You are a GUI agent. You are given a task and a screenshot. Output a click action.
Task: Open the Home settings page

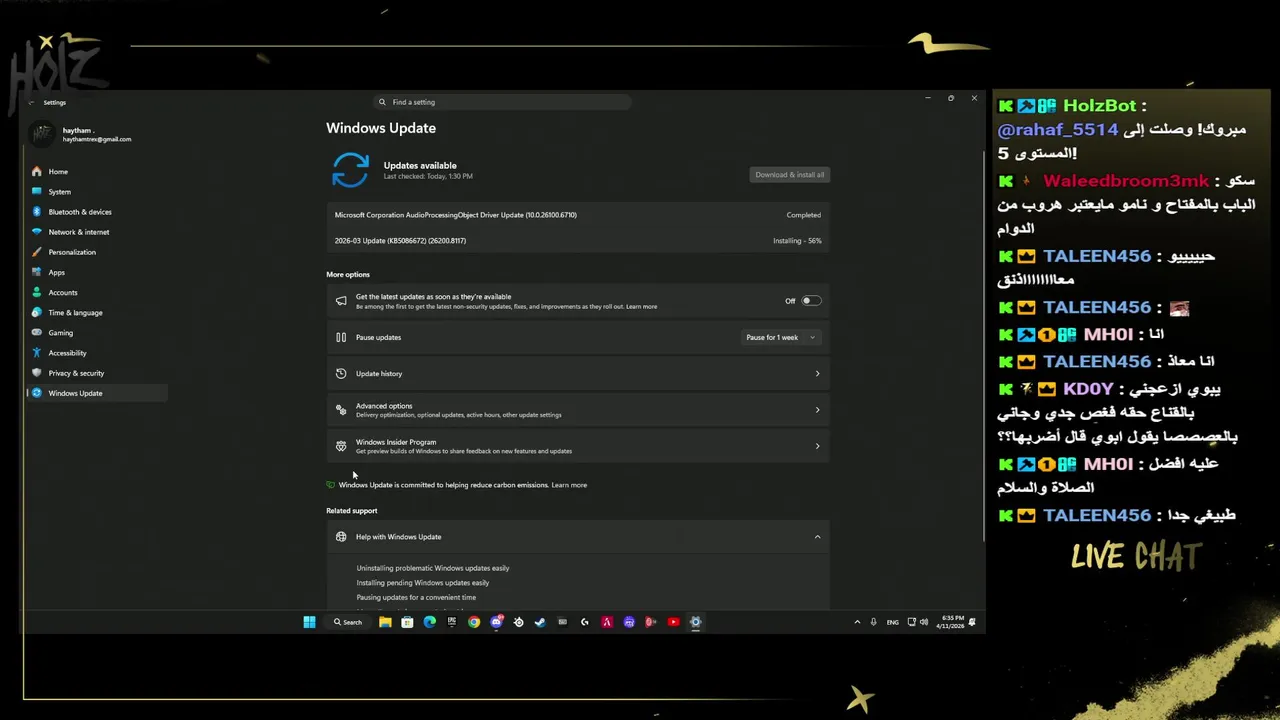tap(97, 171)
